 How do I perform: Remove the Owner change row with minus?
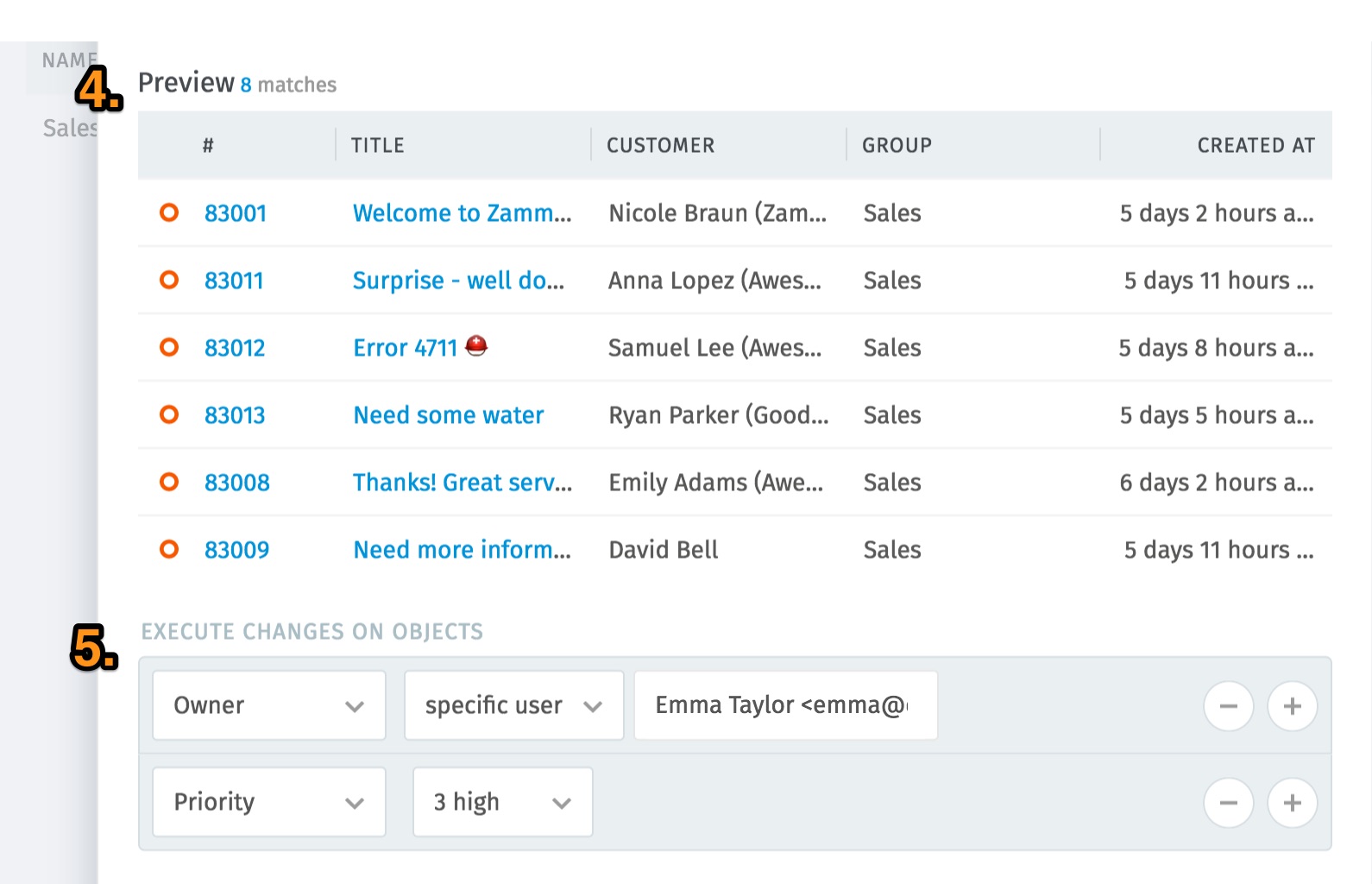(1229, 706)
